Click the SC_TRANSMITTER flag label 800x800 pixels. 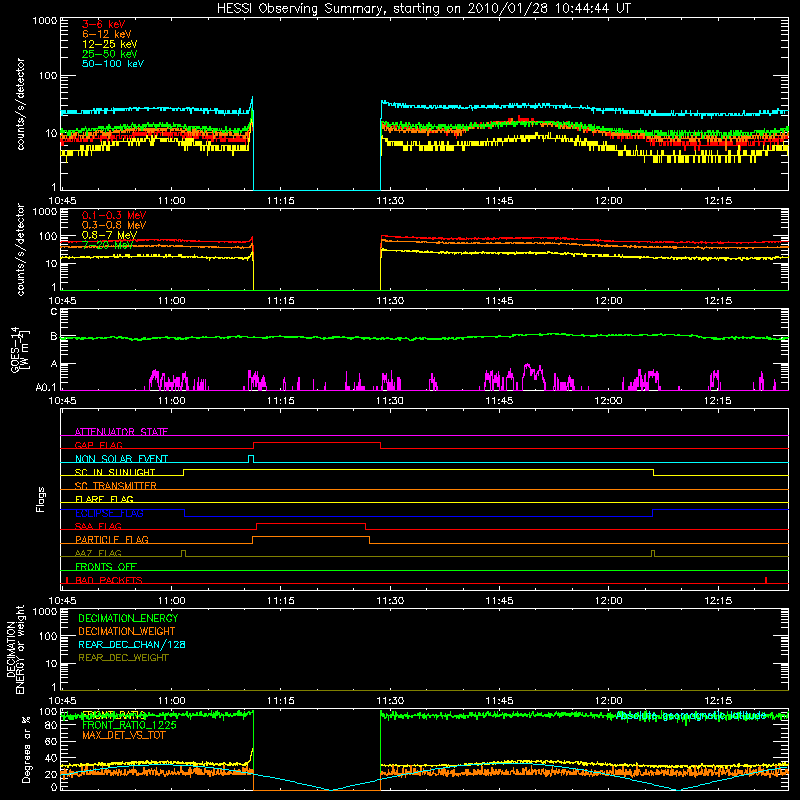(x=115, y=485)
